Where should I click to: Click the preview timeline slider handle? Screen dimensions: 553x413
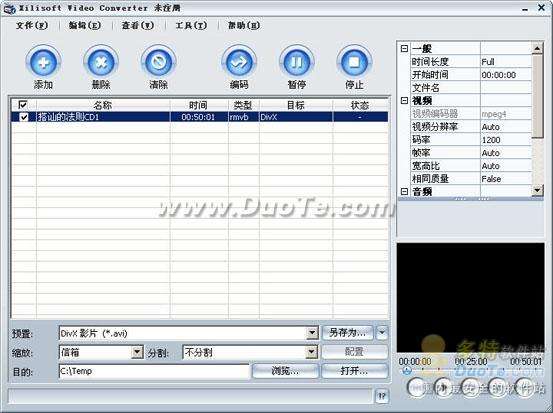[407, 371]
